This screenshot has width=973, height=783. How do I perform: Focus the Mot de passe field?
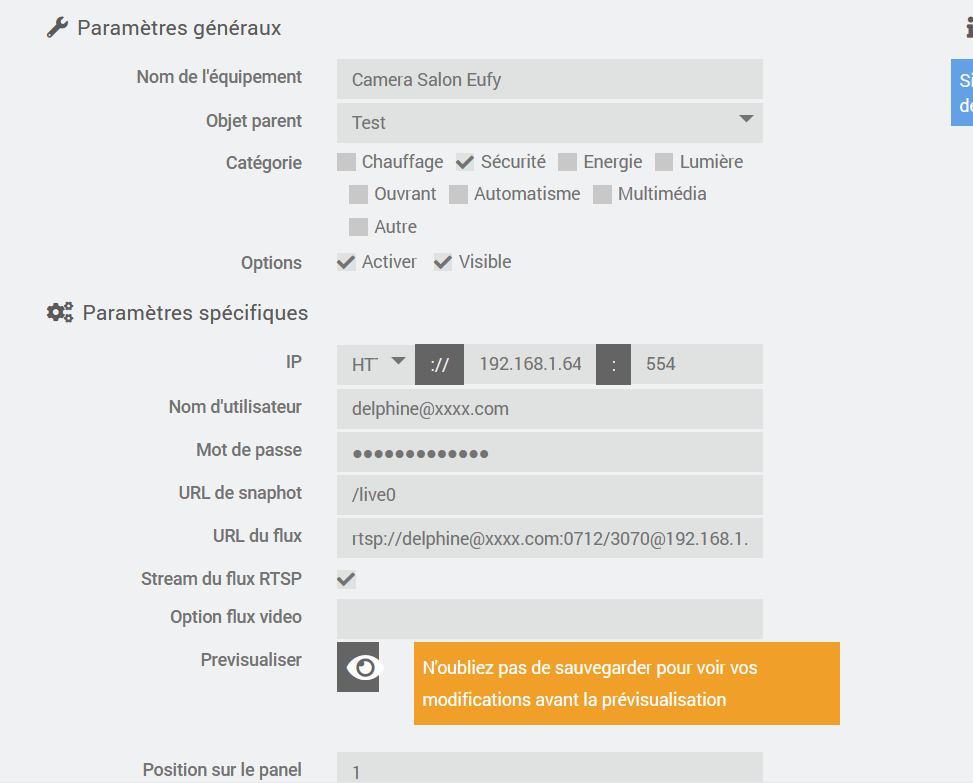[x=550, y=452]
